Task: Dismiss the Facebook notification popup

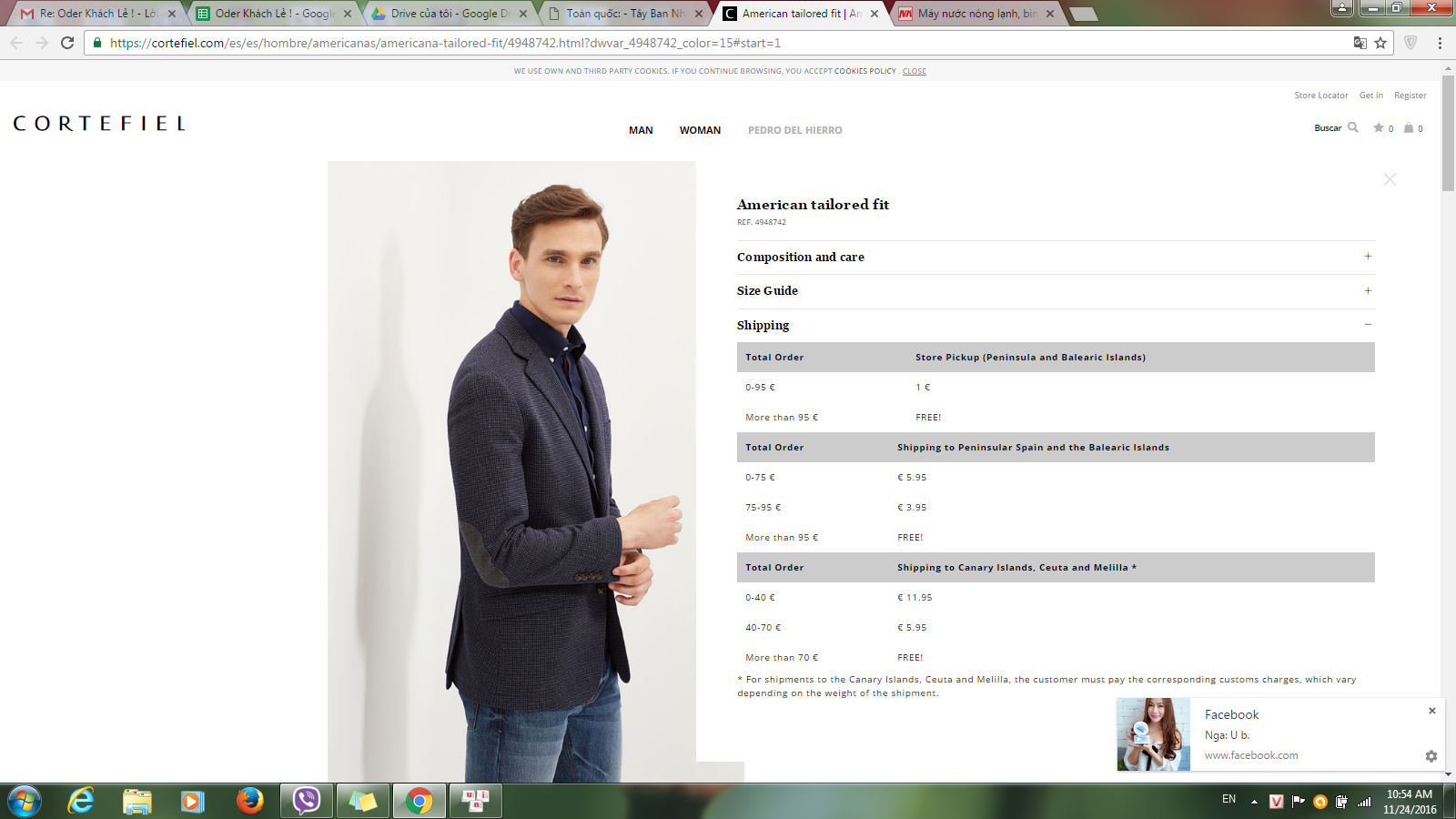Action: coord(1431,711)
